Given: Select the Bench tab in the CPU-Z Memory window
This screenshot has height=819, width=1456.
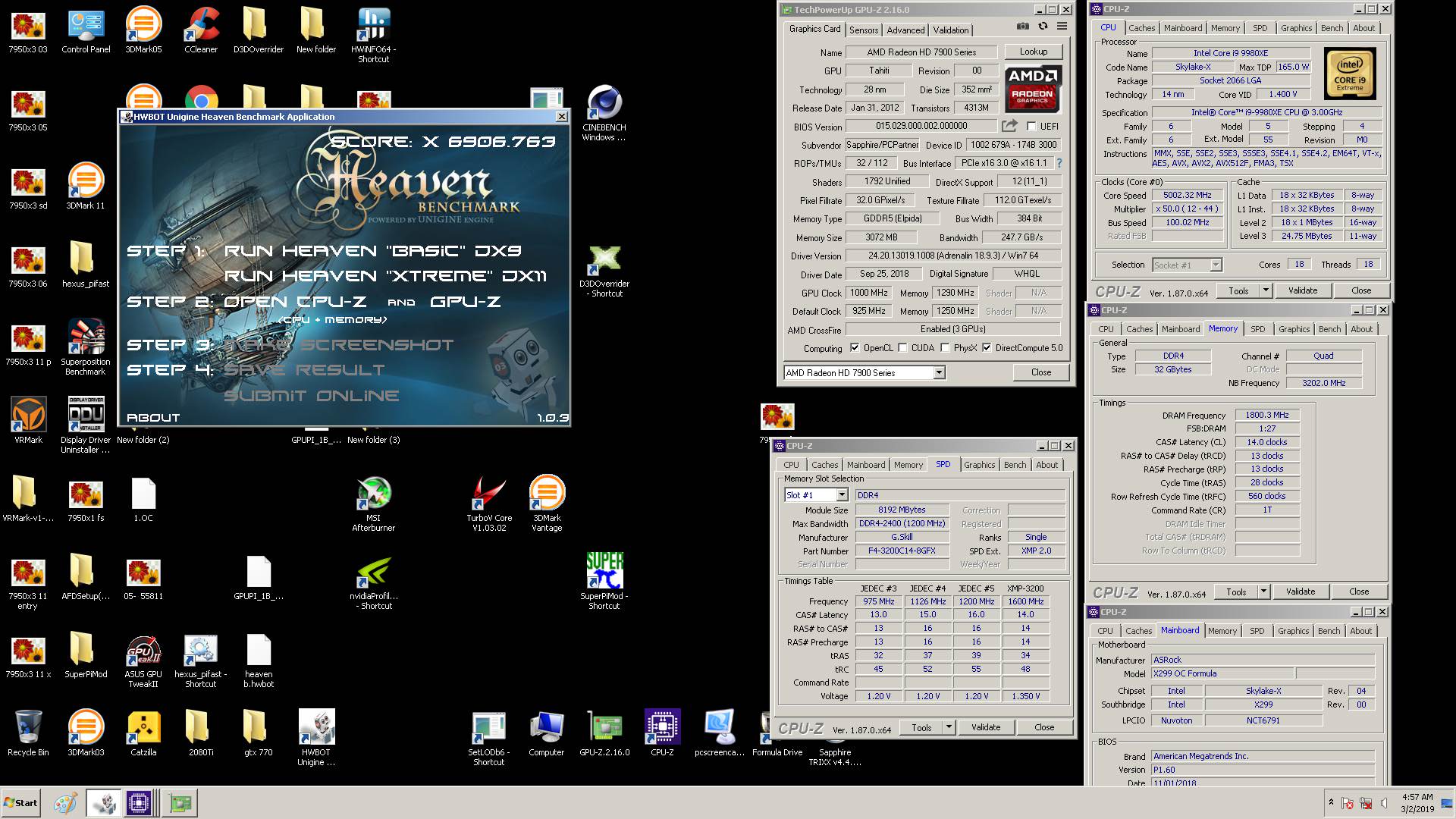Looking at the screenshot, I should (x=1329, y=329).
